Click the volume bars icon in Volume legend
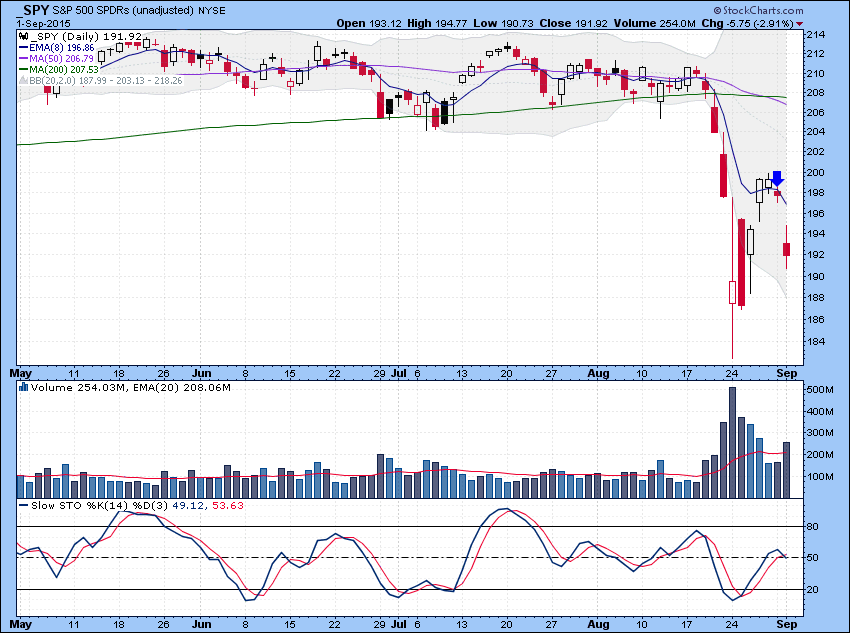The width and height of the screenshot is (850, 633). (x=23, y=387)
